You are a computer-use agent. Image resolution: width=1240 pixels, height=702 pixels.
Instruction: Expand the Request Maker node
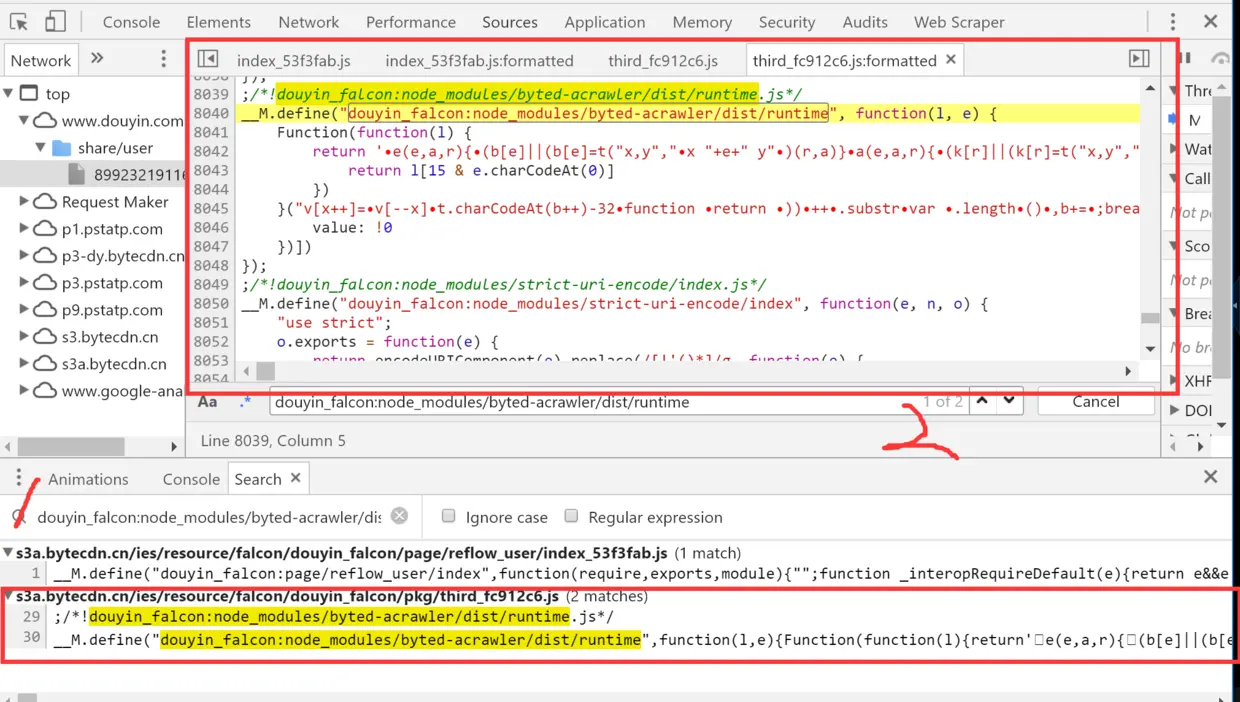click(24, 202)
